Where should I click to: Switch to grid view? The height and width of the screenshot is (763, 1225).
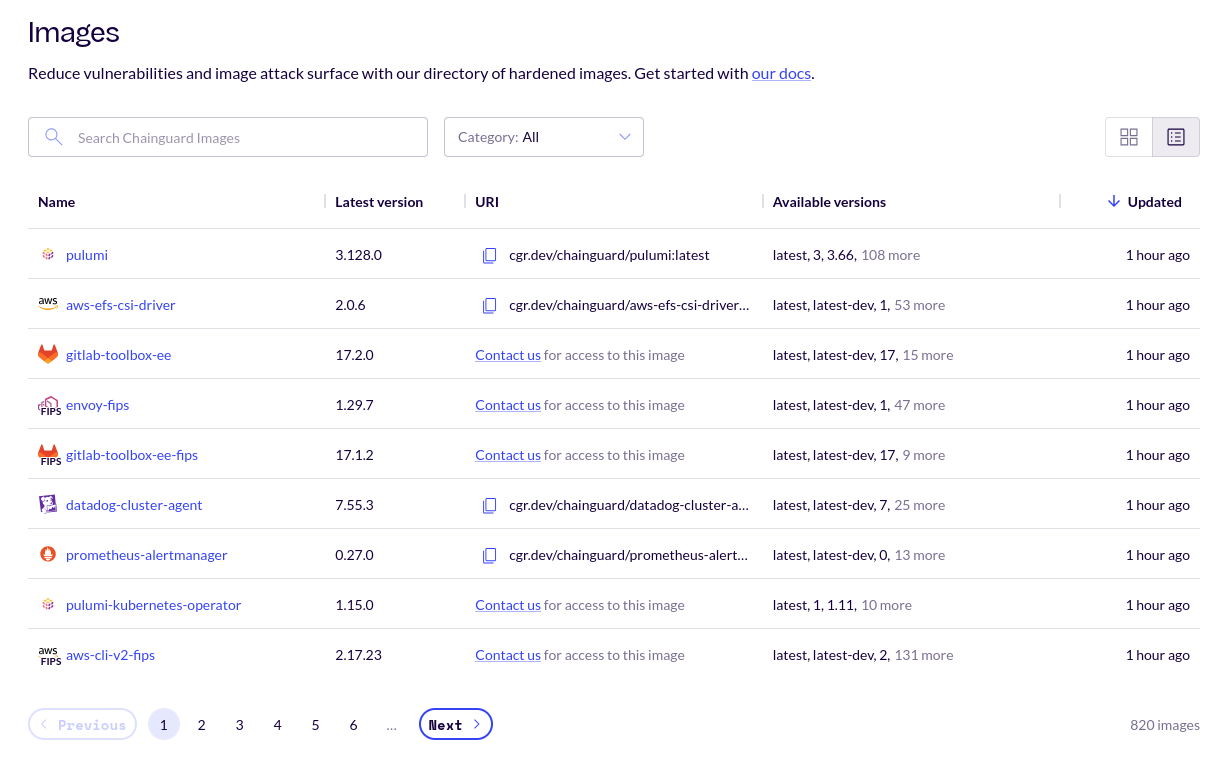(1129, 137)
